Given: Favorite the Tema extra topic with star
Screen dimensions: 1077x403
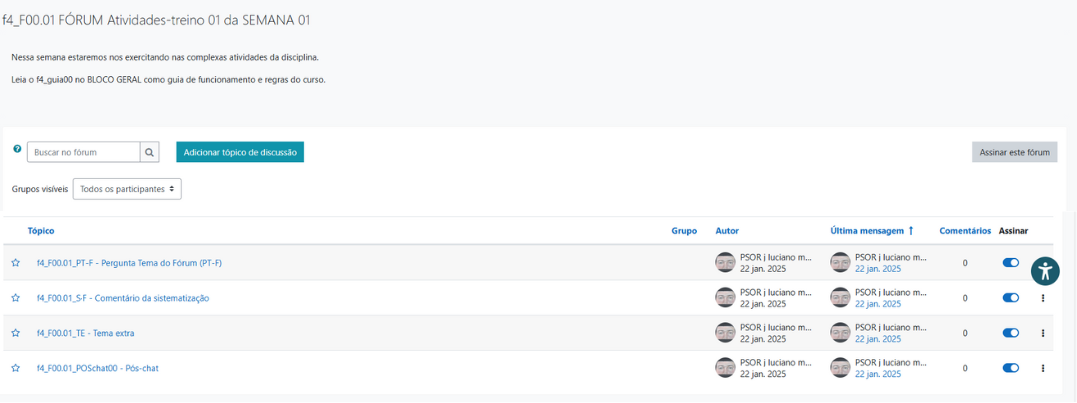Looking at the screenshot, I should point(16,333).
